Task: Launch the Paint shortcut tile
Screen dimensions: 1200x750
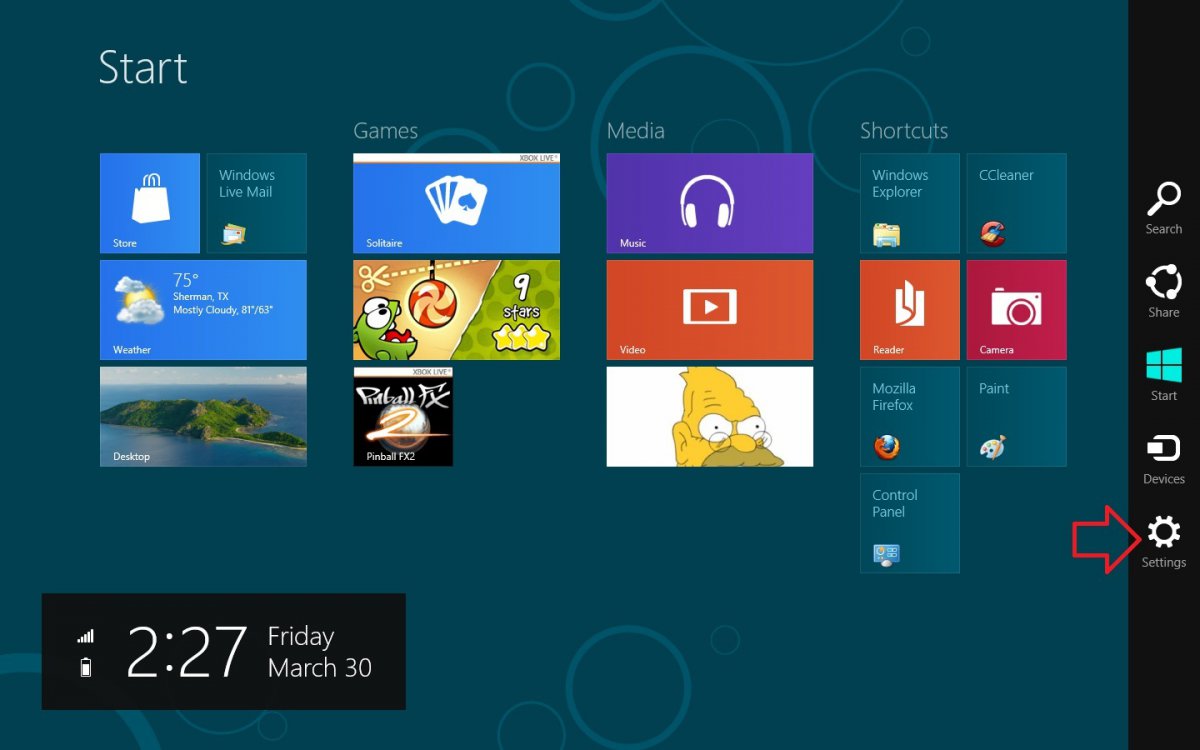Action: (1017, 416)
